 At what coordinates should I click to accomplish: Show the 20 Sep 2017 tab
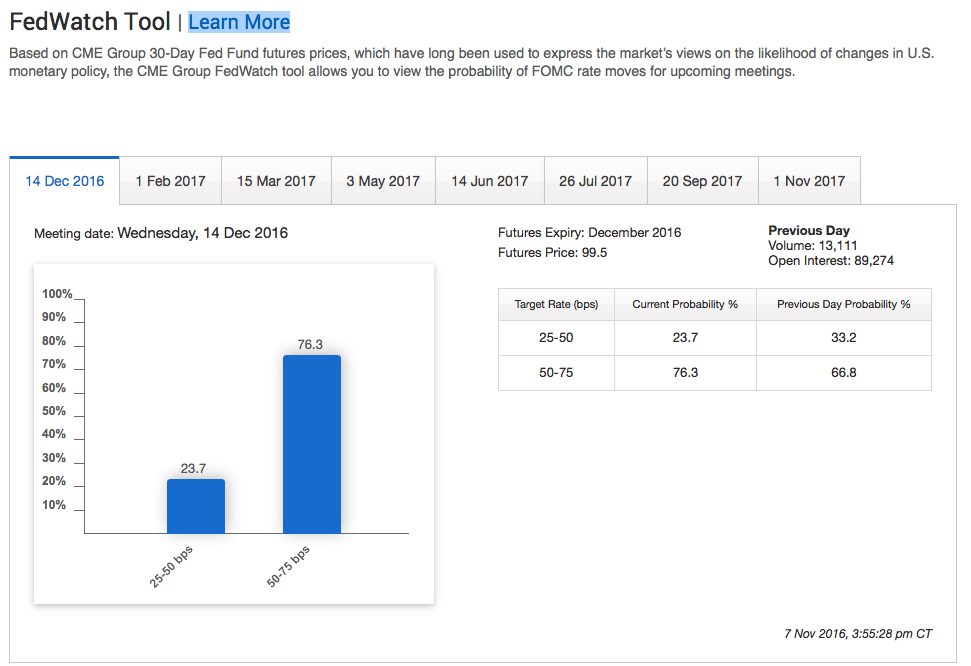click(x=703, y=181)
